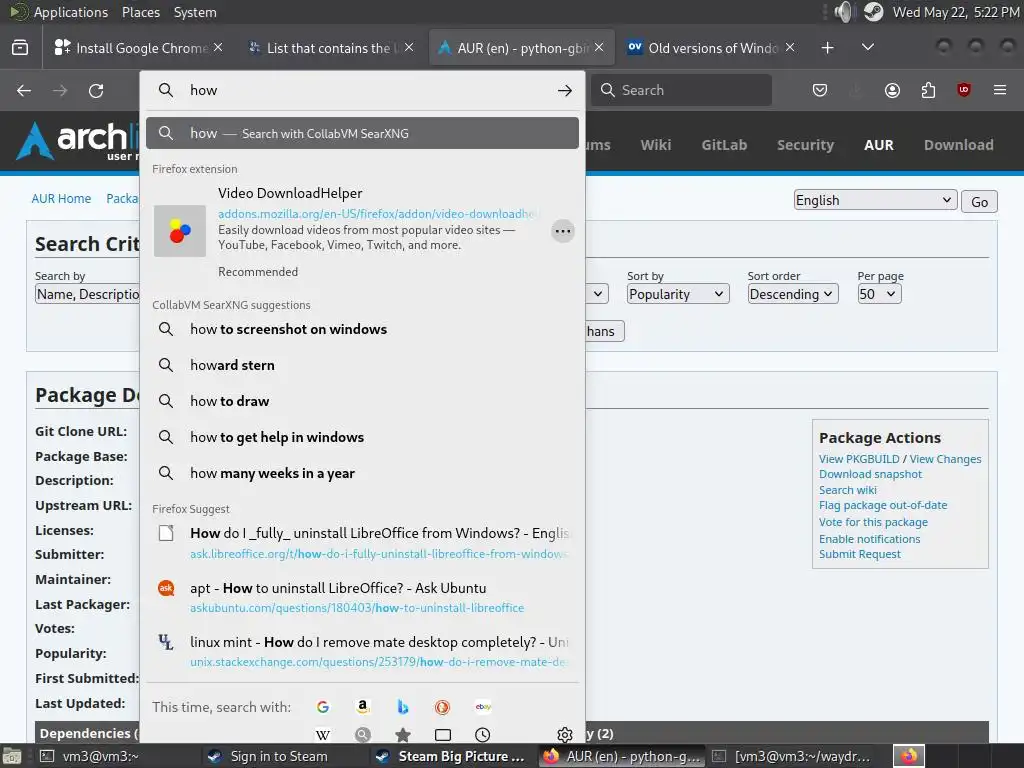Select suggestion 'howard stern'

[x=362, y=365]
